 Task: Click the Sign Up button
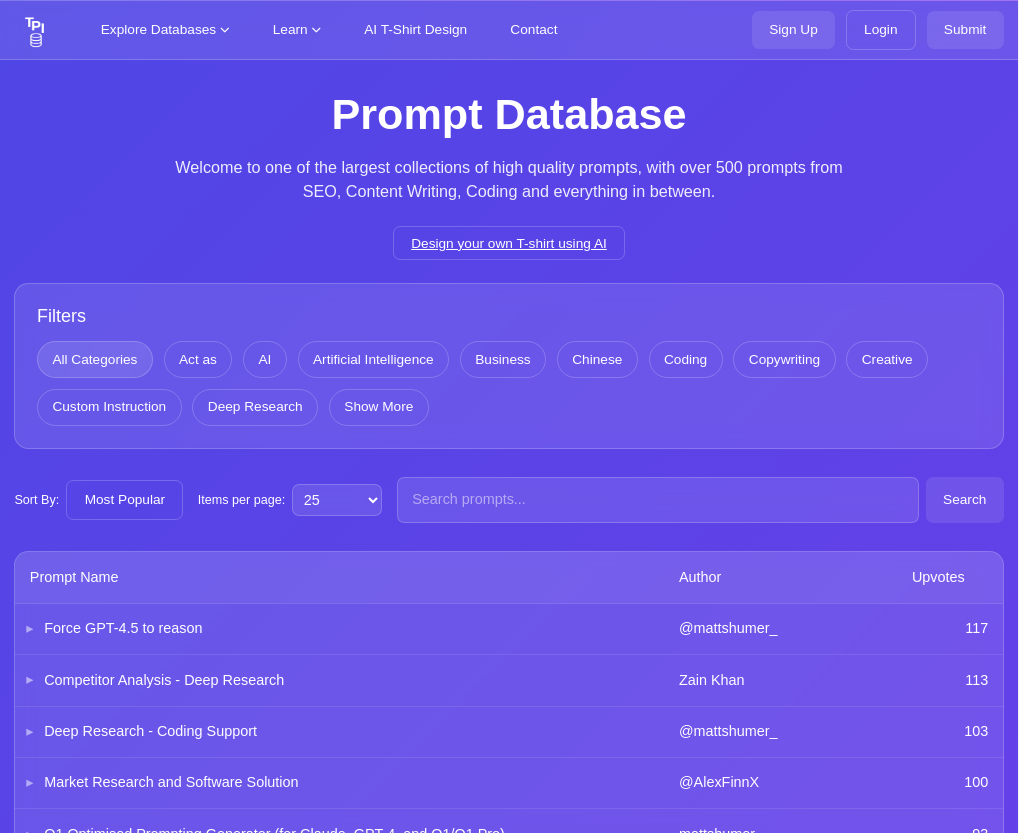[793, 30]
